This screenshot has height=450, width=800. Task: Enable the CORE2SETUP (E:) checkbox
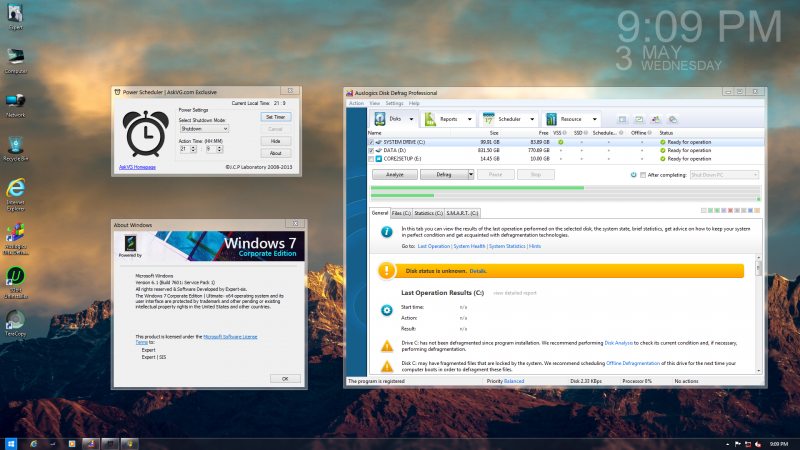coord(371,159)
